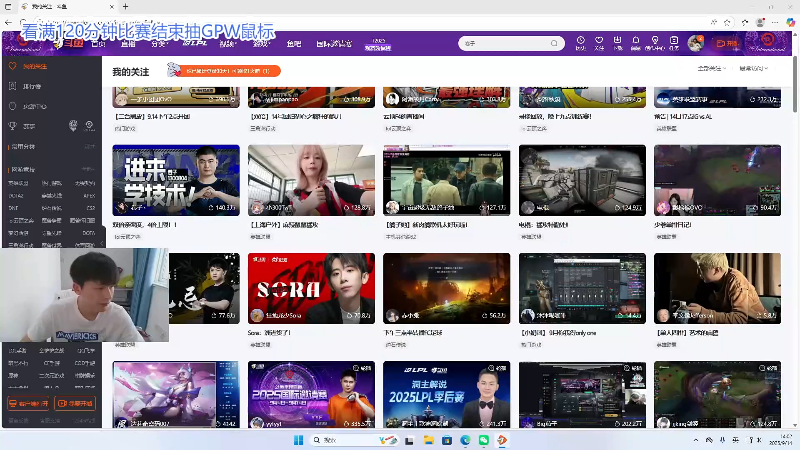
Task: Click the 常用分类 sidebar section label
Action: (23, 146)
